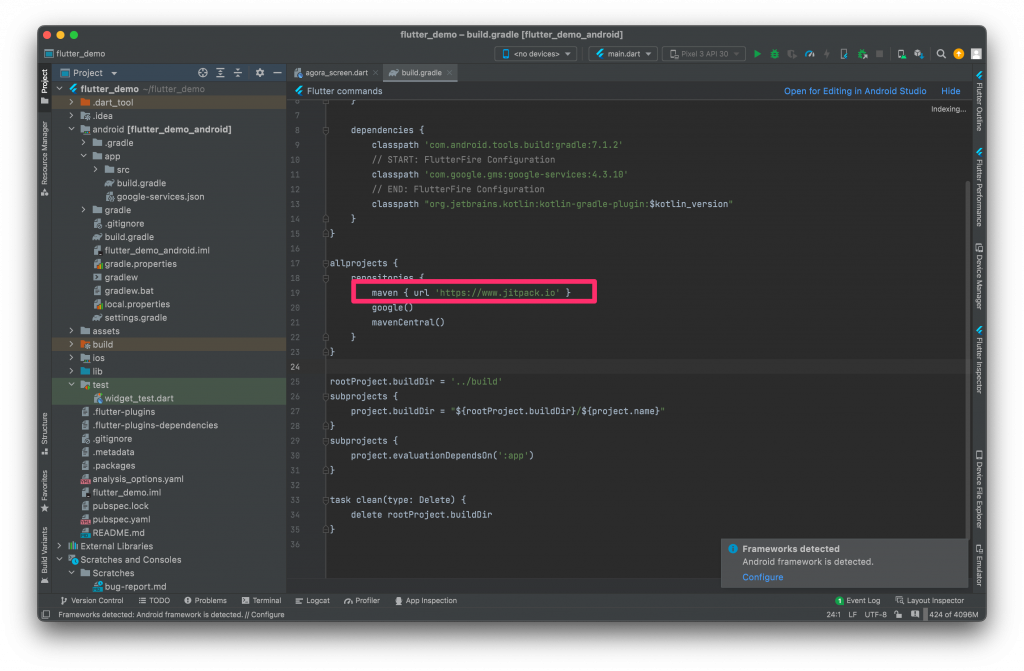Run with coverage icon in toolbar
The width and height of the screenshot is (1024, 671).
[x=792, y=54]
